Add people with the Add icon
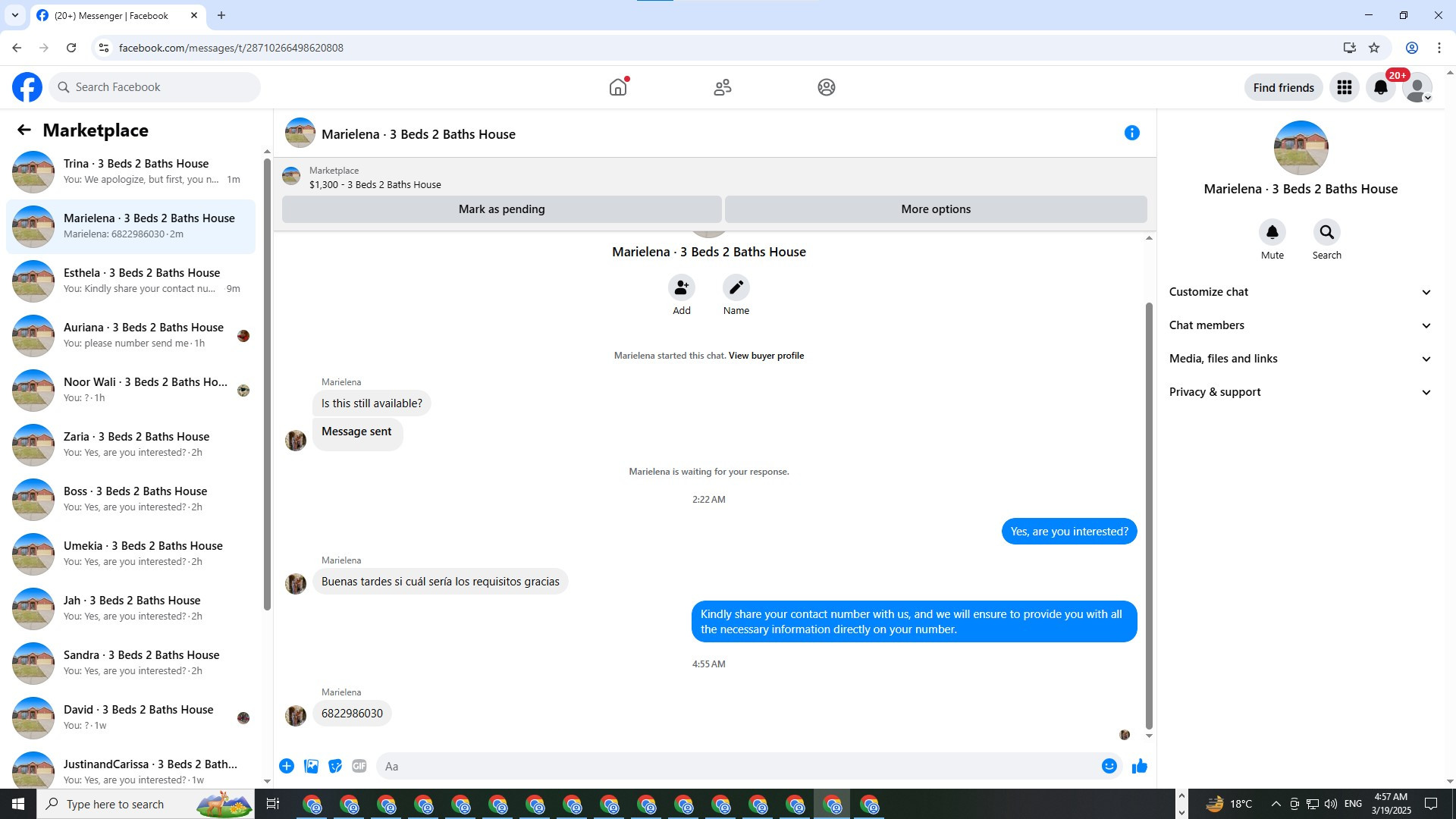 (x=682, y=287)
